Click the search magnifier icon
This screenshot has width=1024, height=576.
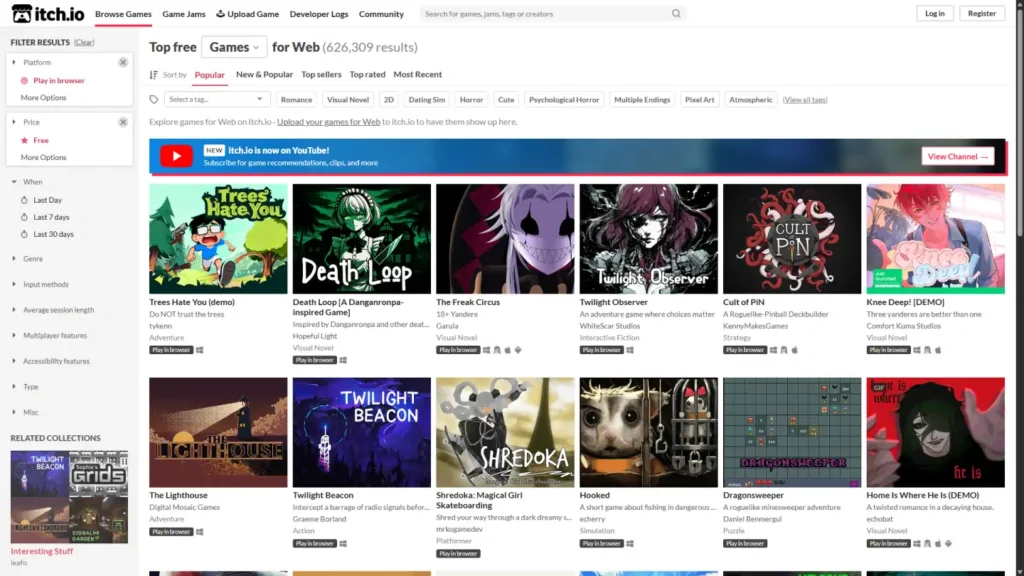(x=676, y=14)
